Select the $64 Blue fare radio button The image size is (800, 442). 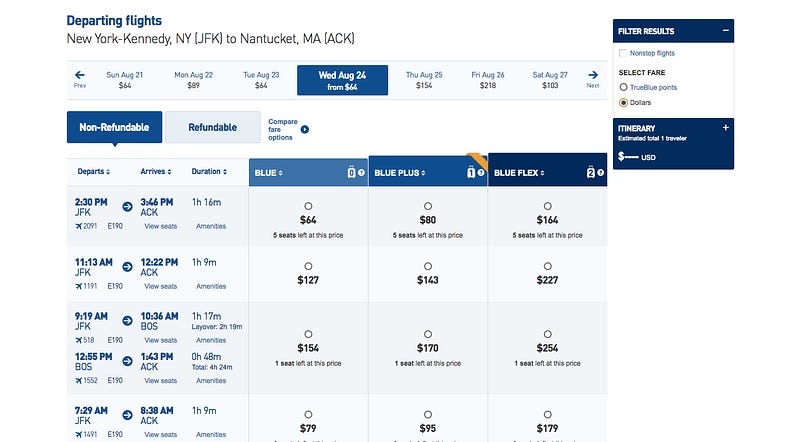click(x=308, y=206)
